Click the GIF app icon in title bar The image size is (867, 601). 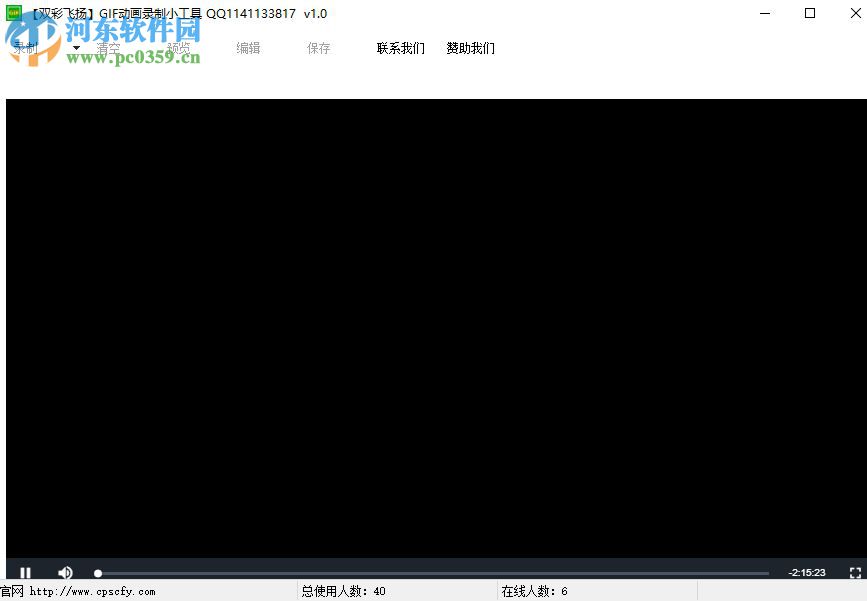(x=13, y=13)
